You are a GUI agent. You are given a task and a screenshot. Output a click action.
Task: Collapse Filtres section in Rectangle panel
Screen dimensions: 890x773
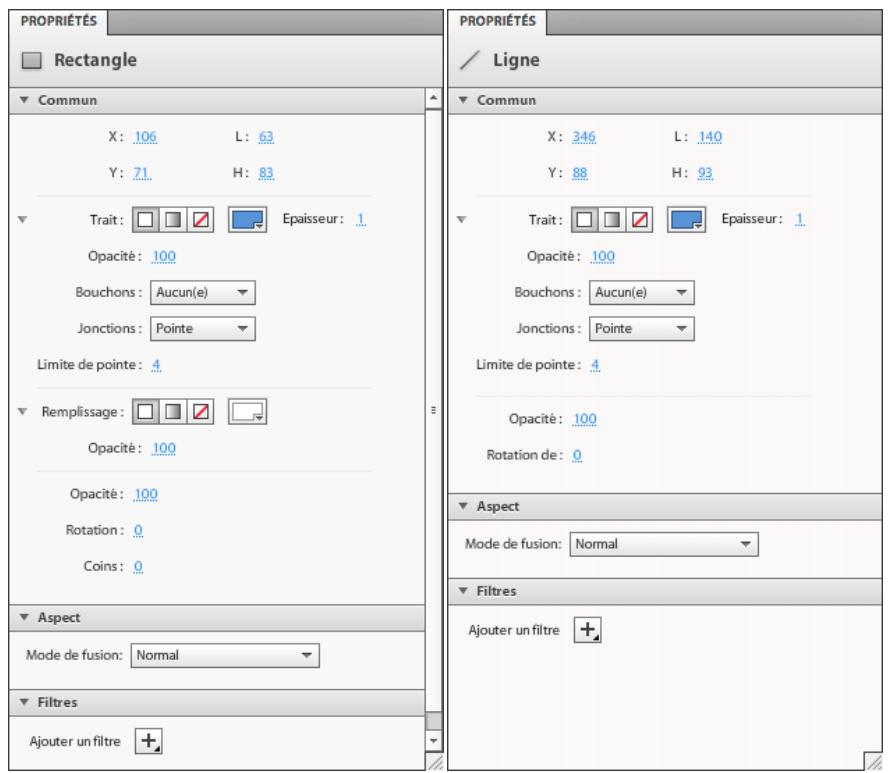(24, 702)
